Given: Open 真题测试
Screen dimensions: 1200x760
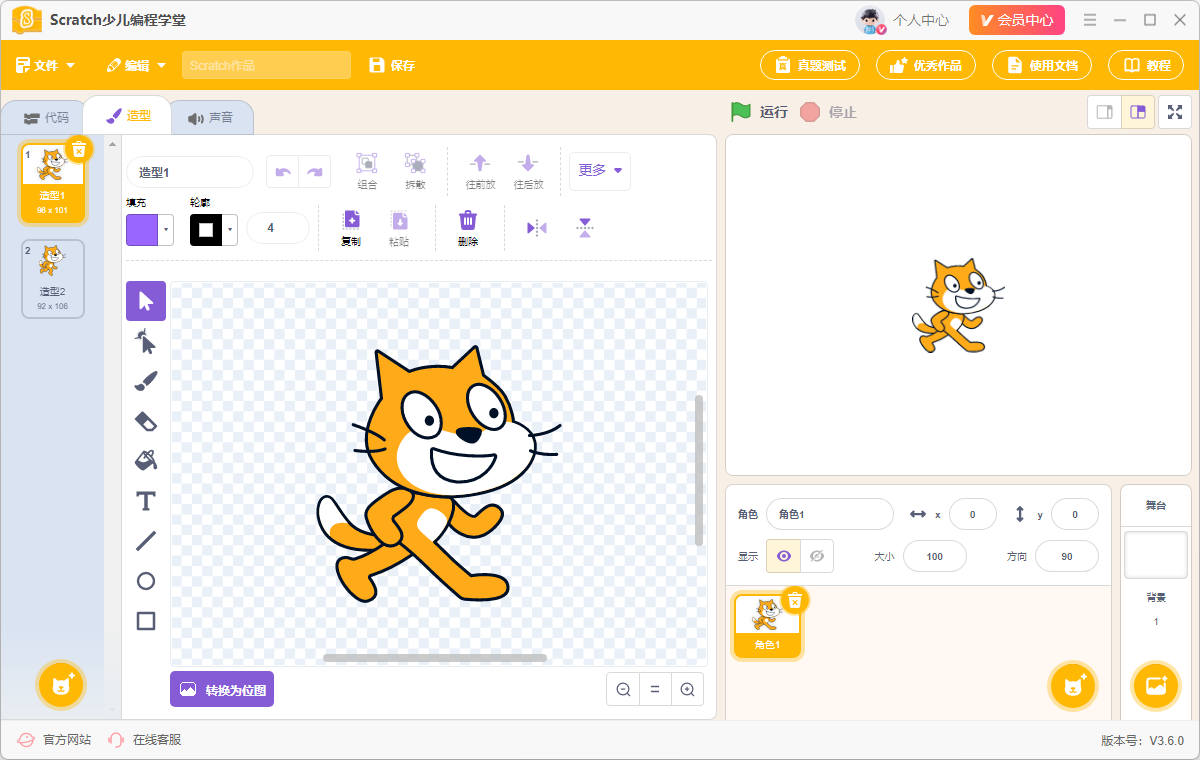Looking at the screenshot, I should pyautogui.click(x=810, y=65).
